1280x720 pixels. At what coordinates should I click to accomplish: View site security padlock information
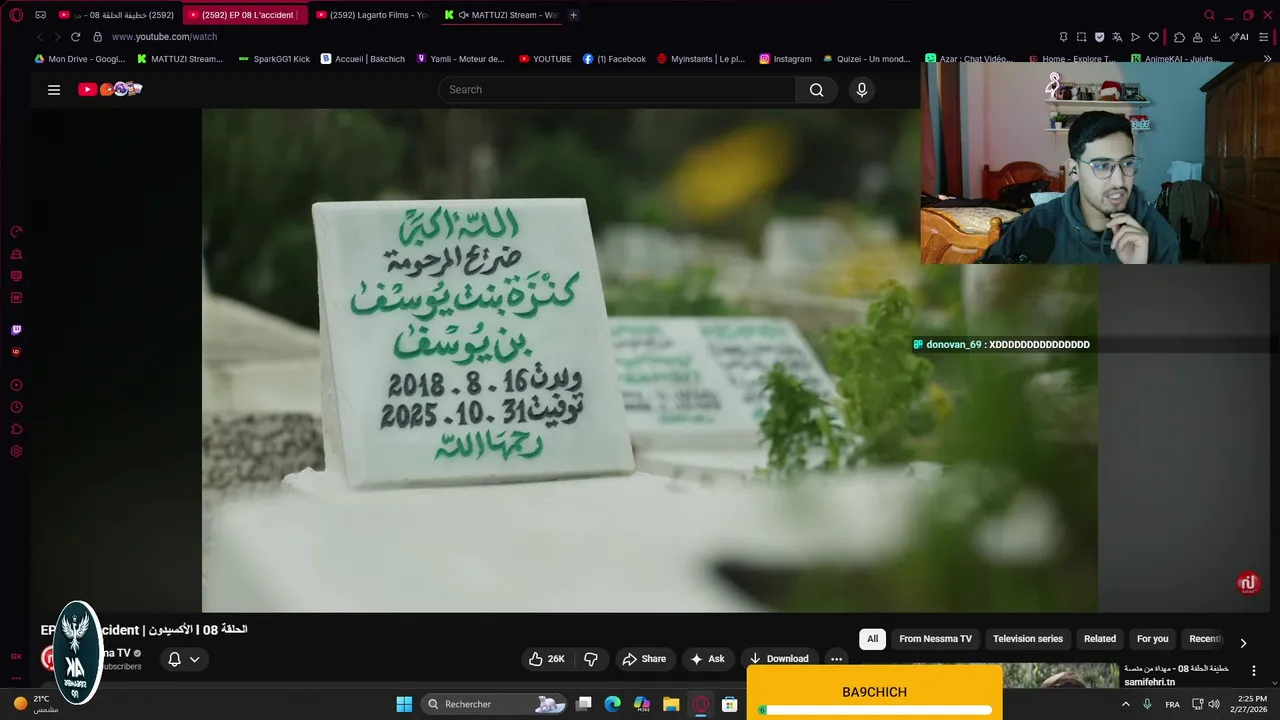pos(97,37)
